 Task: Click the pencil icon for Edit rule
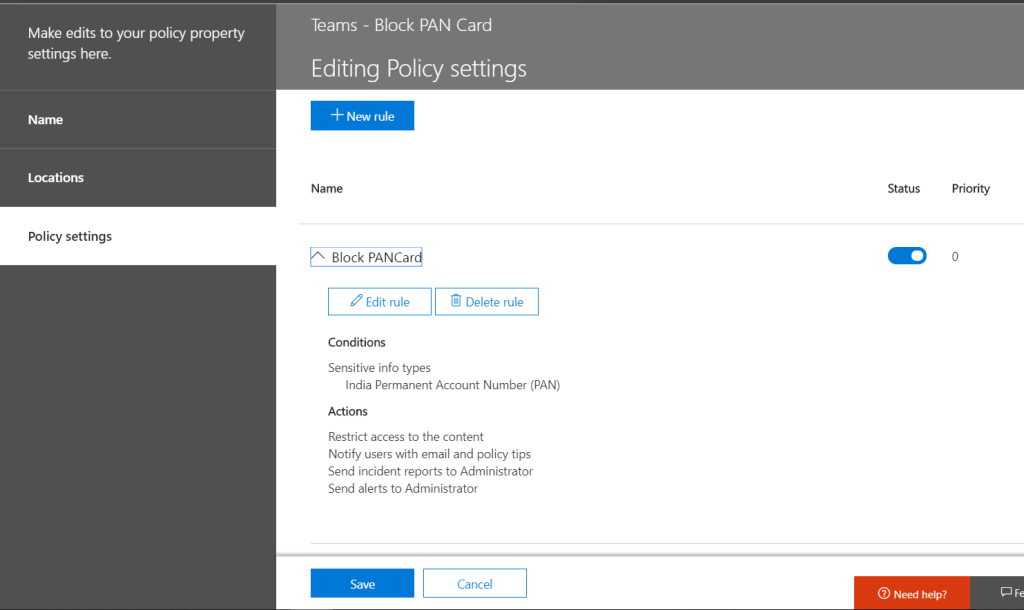point(356,301)
